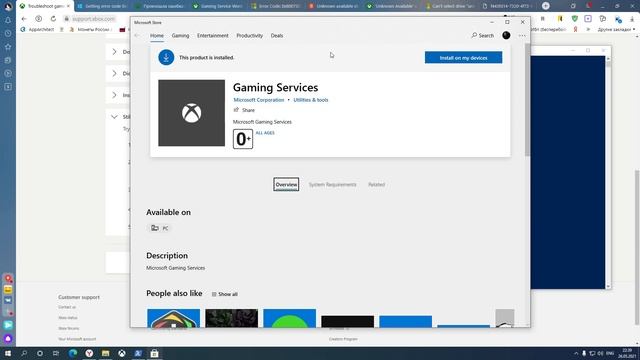Switch to the Getting error code browser tab
The image size is (640, 360).
(102, 6)
